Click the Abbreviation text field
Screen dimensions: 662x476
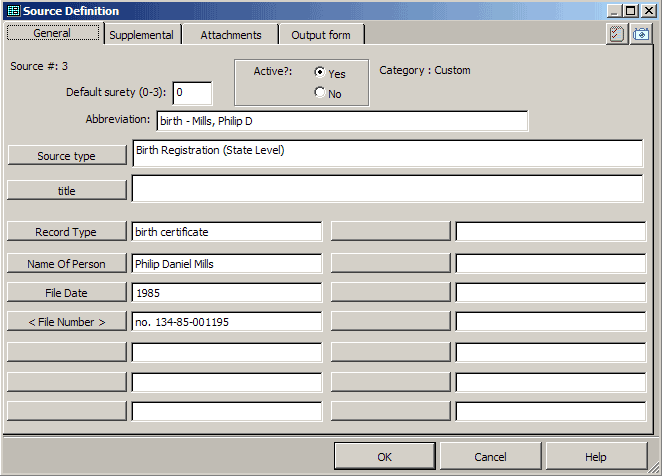tap(341, 121)
